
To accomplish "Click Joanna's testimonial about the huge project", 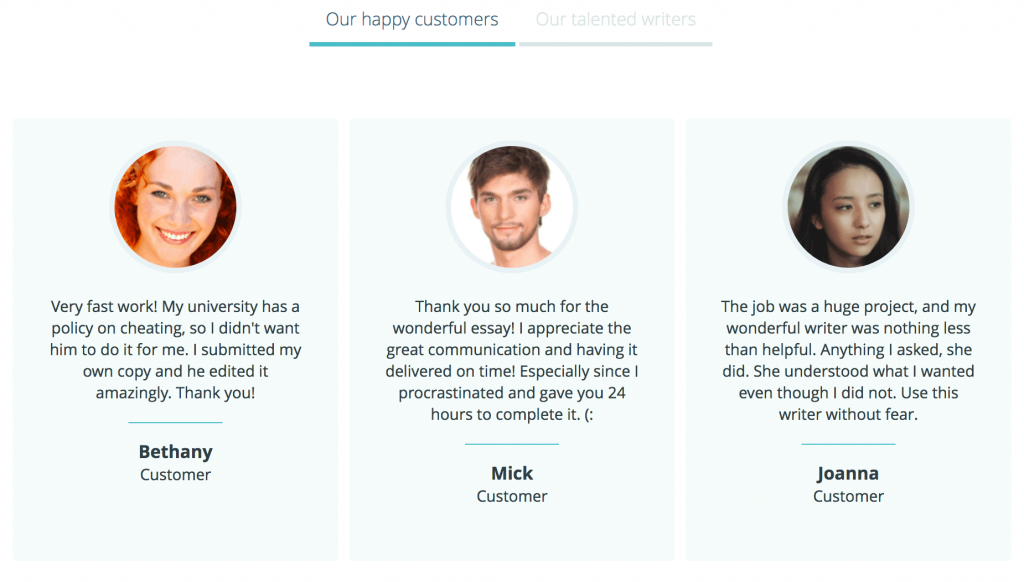I will [x=848, y=360].
